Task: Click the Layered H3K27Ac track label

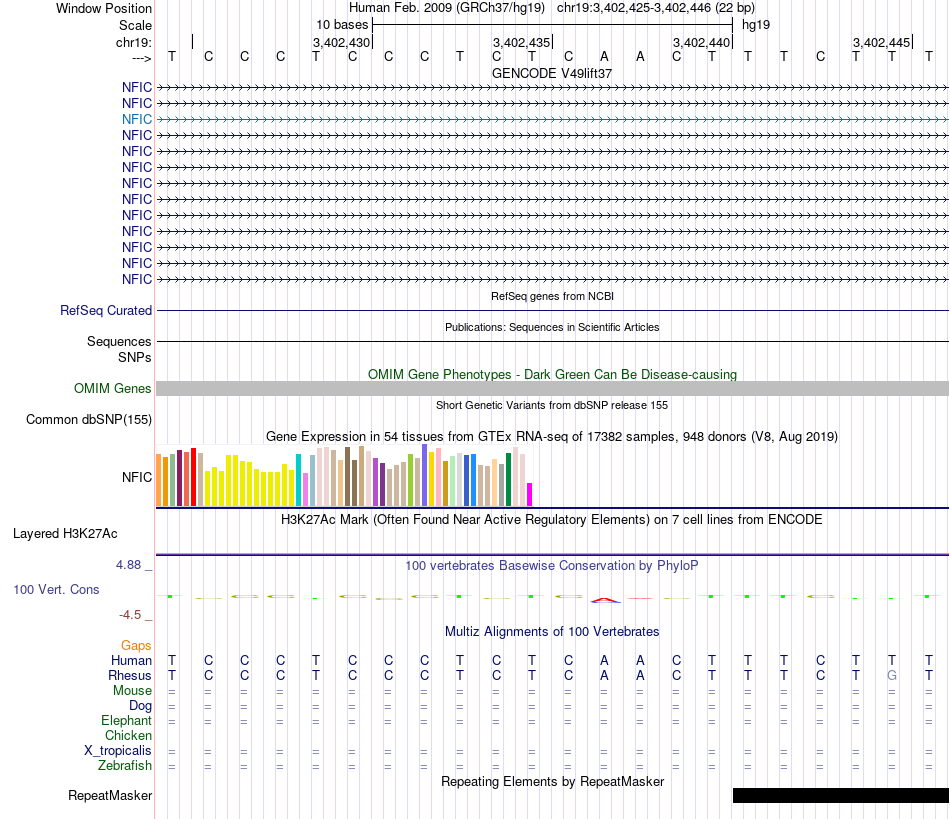Action: 65,533
